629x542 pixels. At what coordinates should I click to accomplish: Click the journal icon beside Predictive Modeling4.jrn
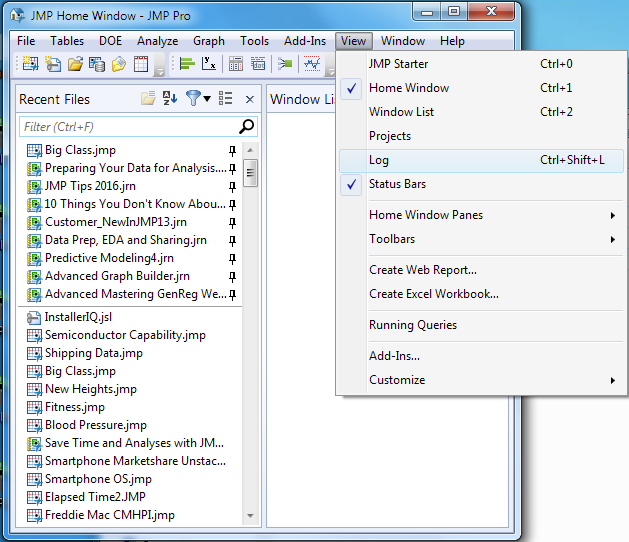(34, 259)
